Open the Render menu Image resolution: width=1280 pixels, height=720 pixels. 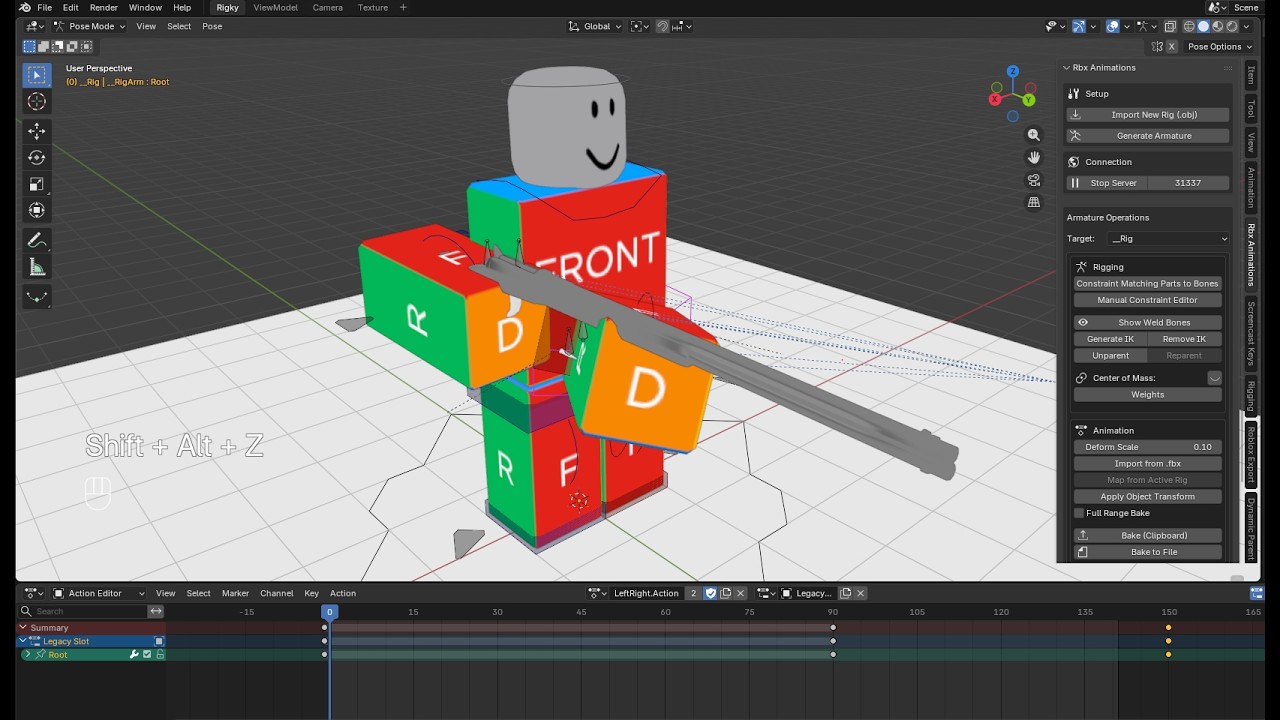coord(104,7)
